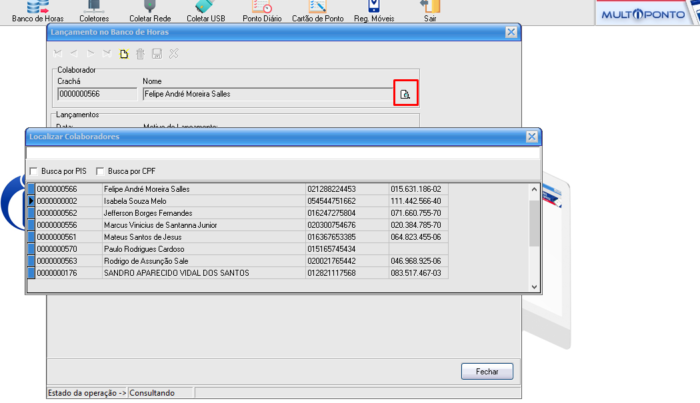The image size is (700, 403).
Task: Close the Localizar Colaboradores dialog
Action: [x=531, y=136]
